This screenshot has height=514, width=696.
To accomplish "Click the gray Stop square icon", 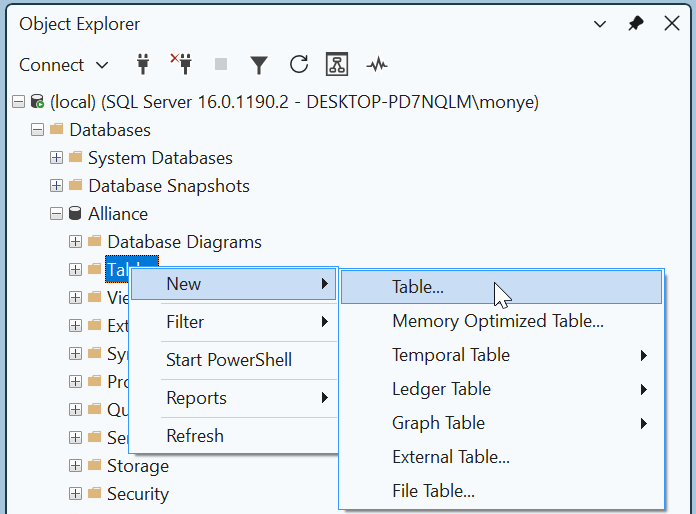I will 221,64.
